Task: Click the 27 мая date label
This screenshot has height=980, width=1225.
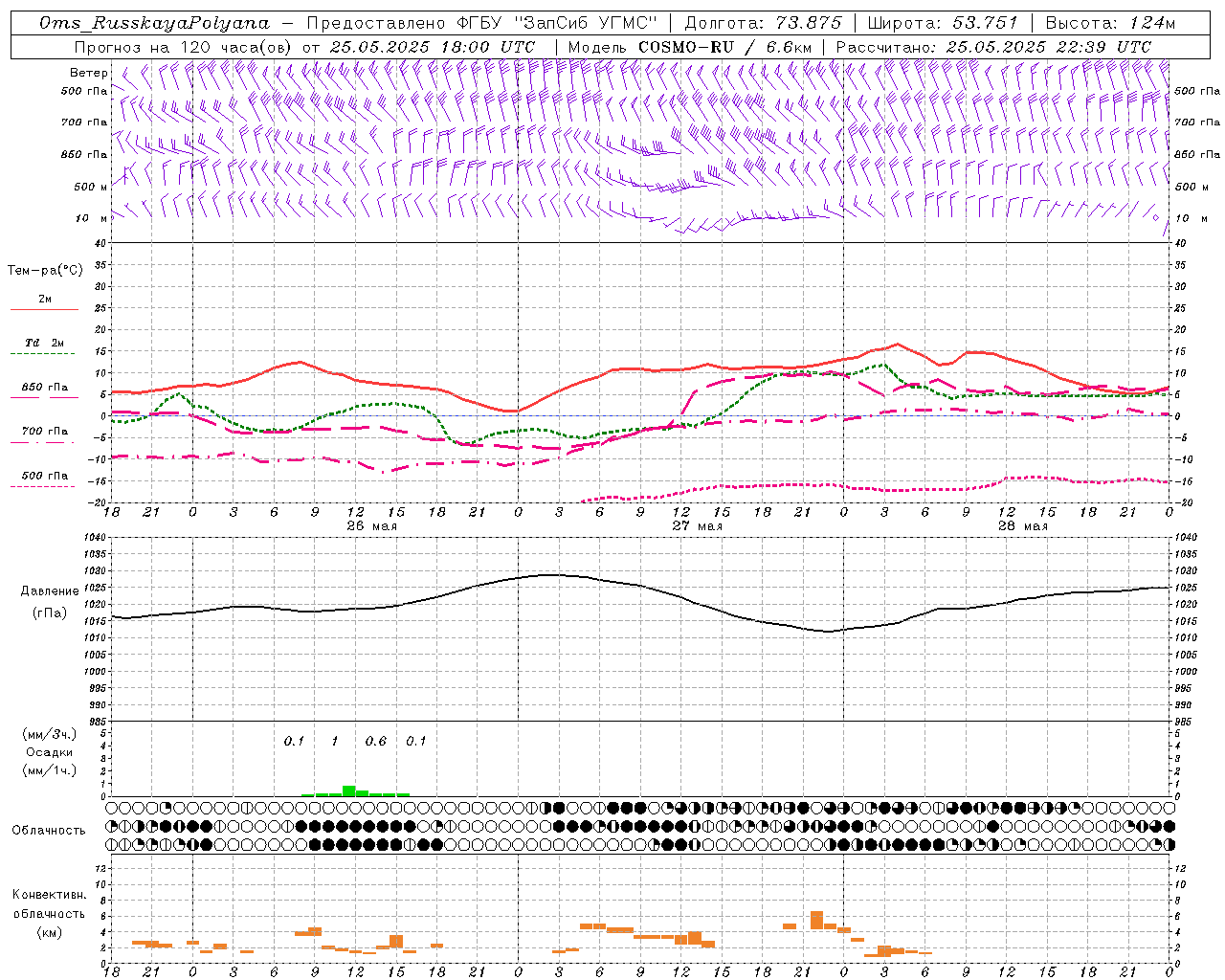Action: tap(697, 526)
